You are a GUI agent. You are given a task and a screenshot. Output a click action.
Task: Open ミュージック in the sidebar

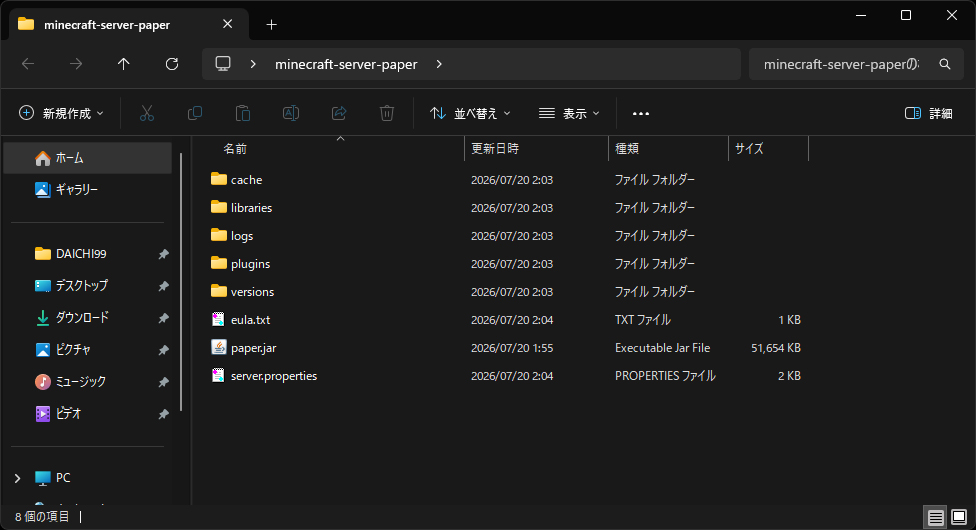(x=88, y=382)
